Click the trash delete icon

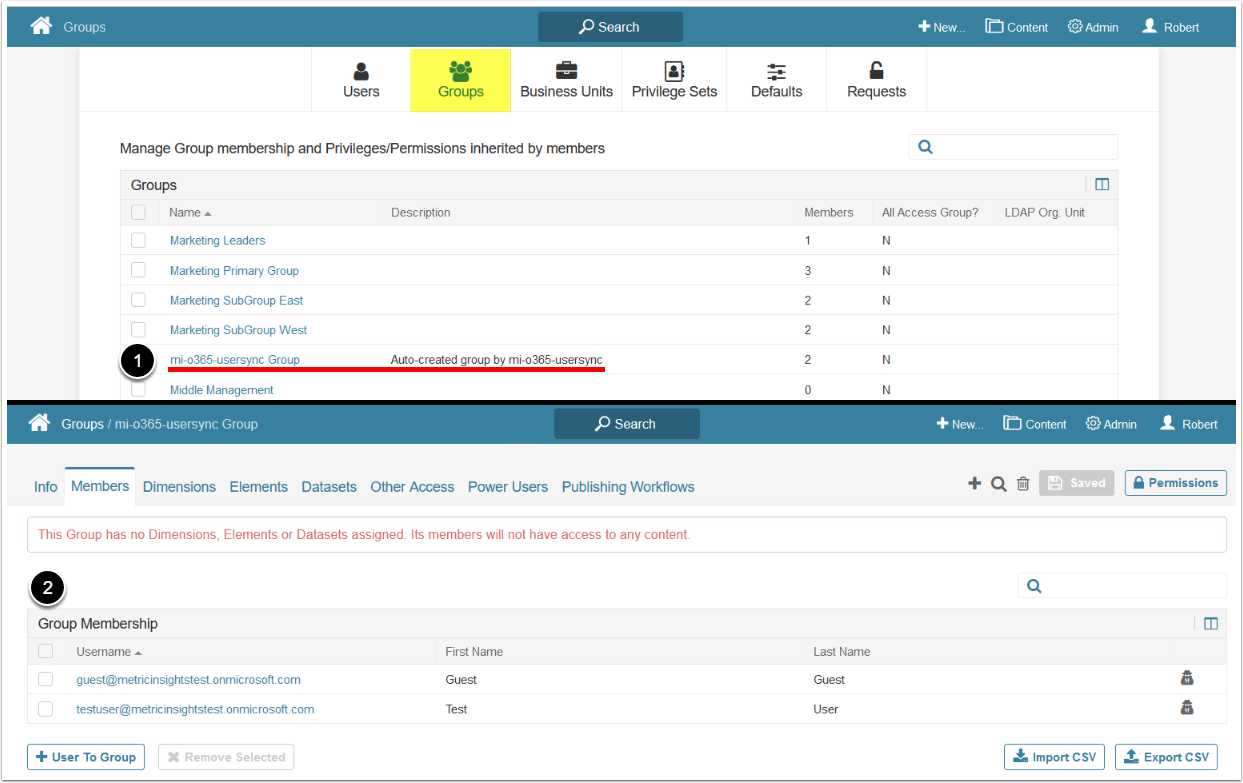tap(1022, 483)
